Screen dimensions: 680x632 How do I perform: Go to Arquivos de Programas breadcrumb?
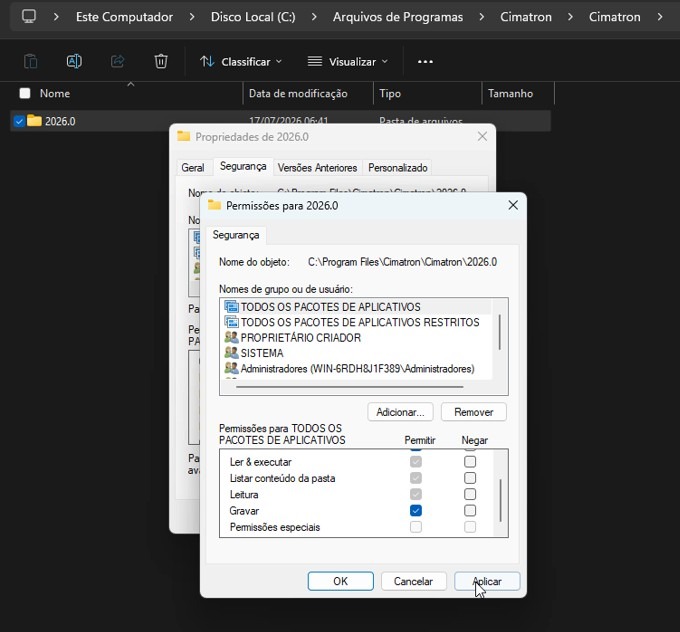398,17
